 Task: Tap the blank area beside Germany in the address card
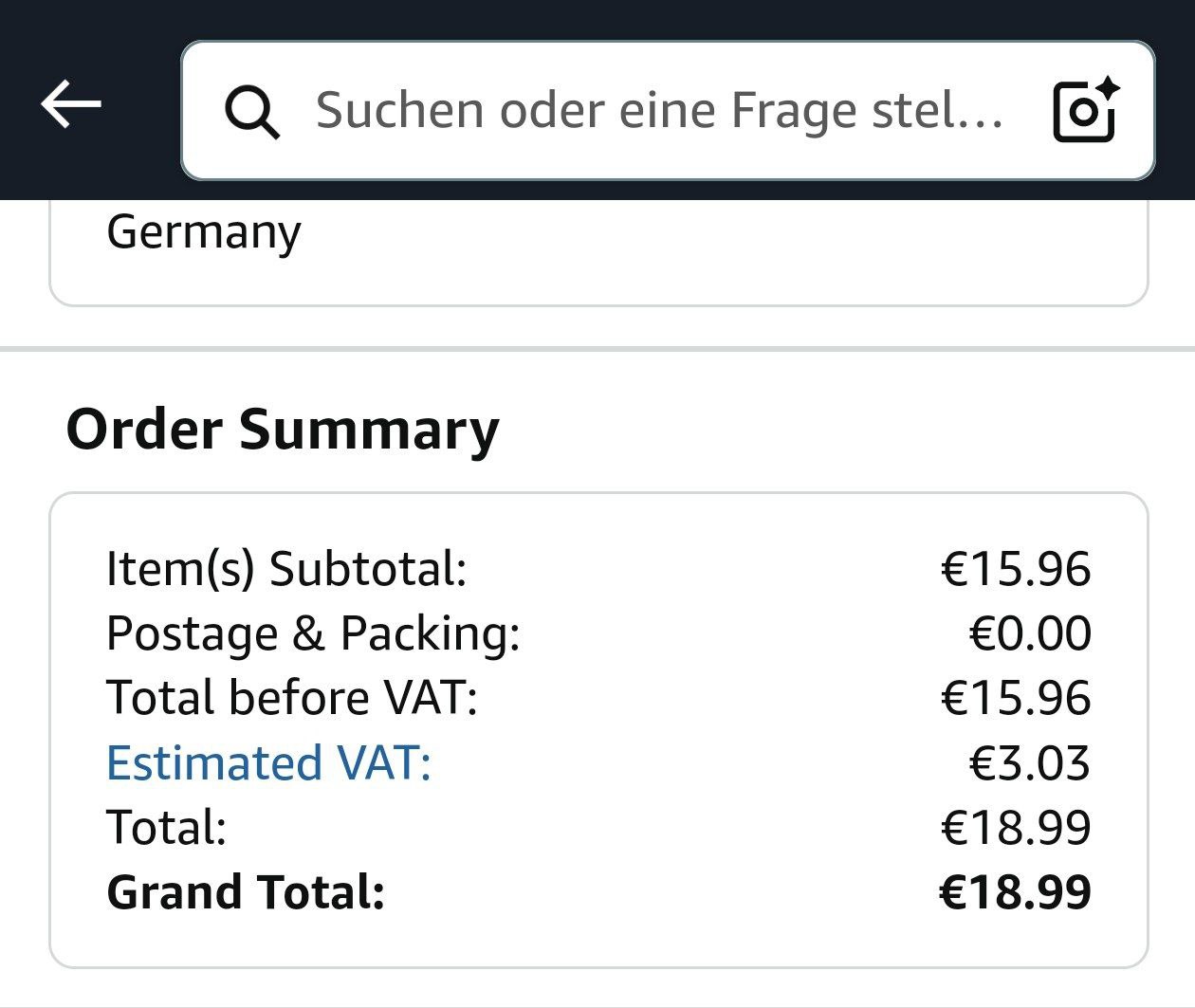pos(711,248)
